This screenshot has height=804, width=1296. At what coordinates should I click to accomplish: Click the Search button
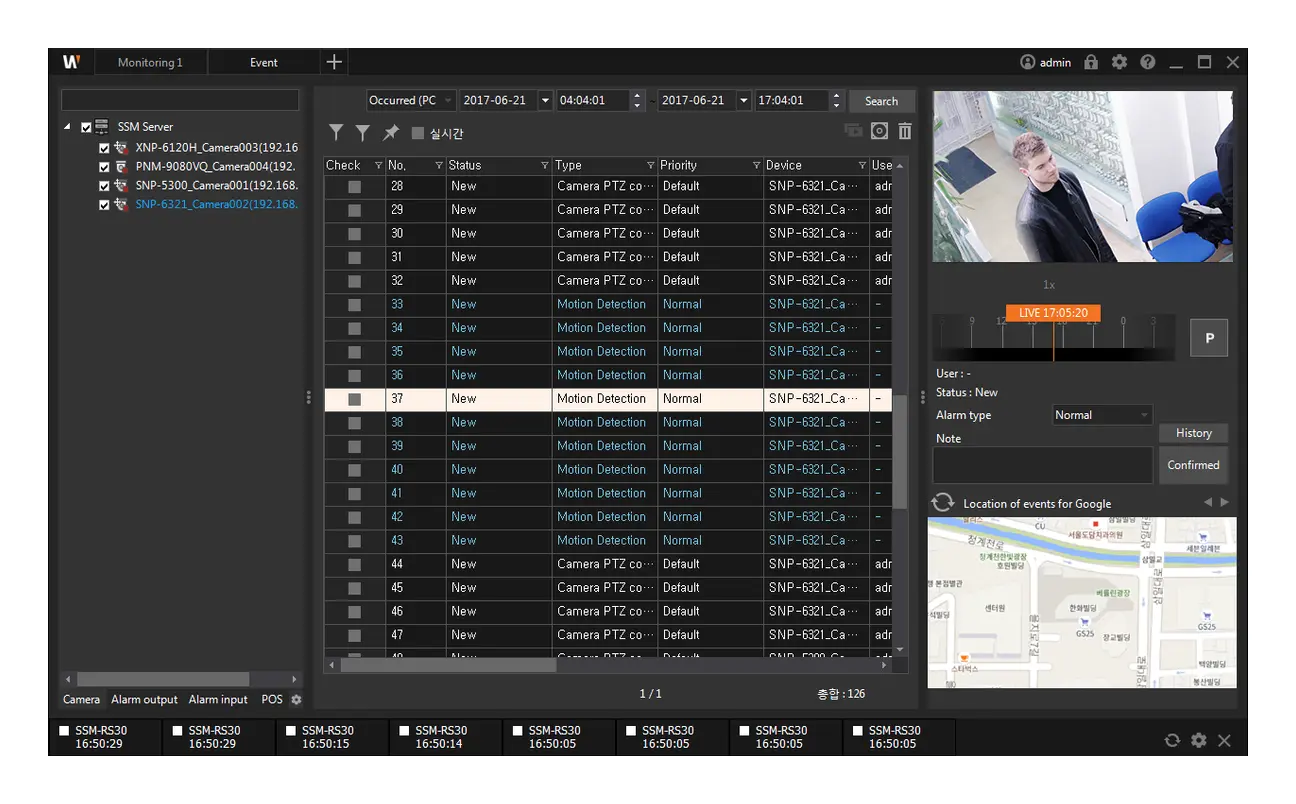point(881,101)
